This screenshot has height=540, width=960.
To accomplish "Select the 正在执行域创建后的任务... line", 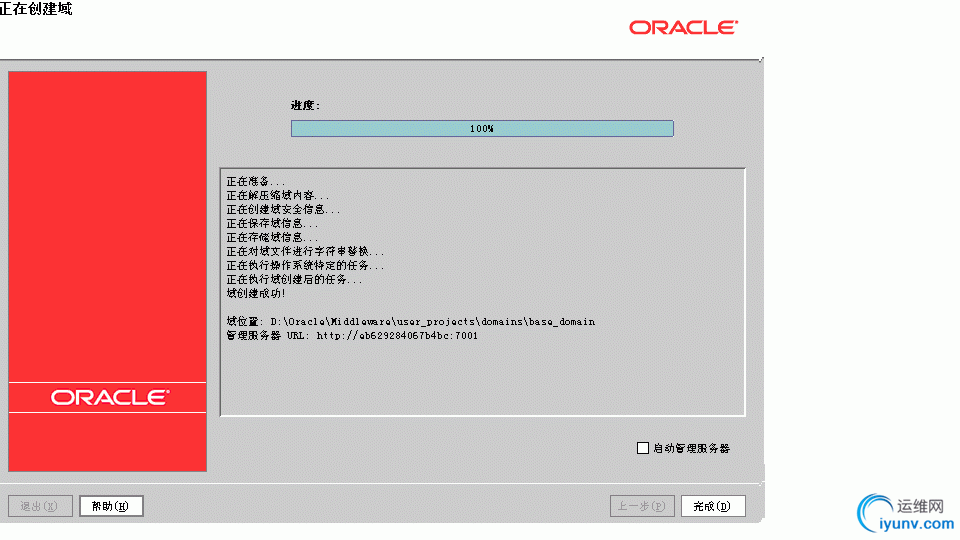I will coord(294,279).
